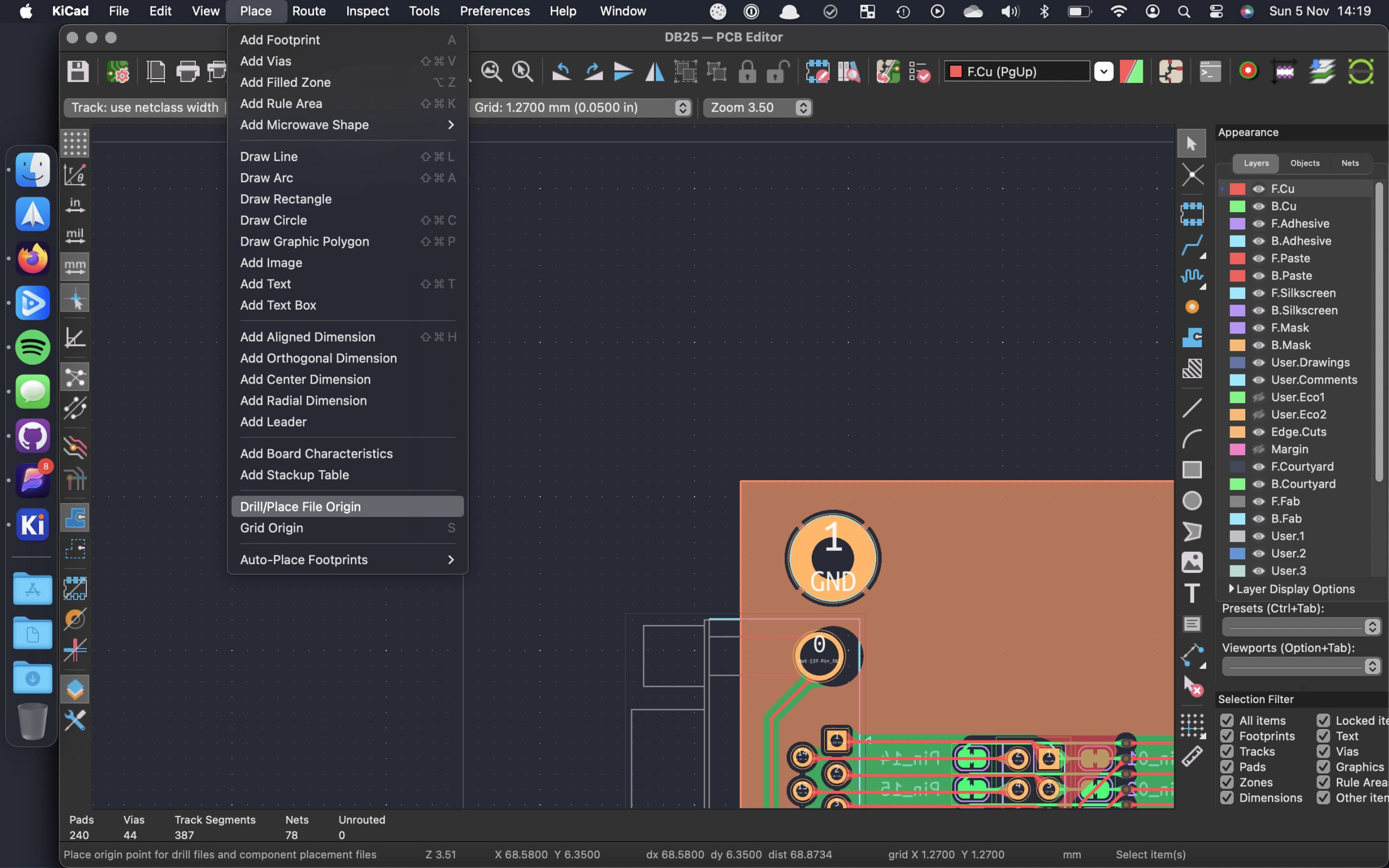This screenshot has width=1389, height=868.
Task: Select the Draw rectangle tool
Action: pos(1192,470)
